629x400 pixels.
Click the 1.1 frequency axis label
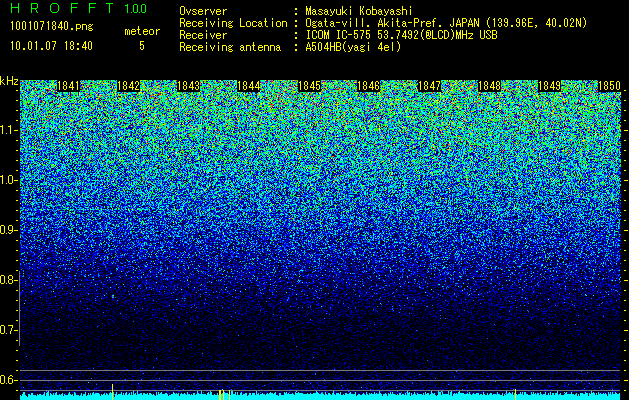point(9,131)
